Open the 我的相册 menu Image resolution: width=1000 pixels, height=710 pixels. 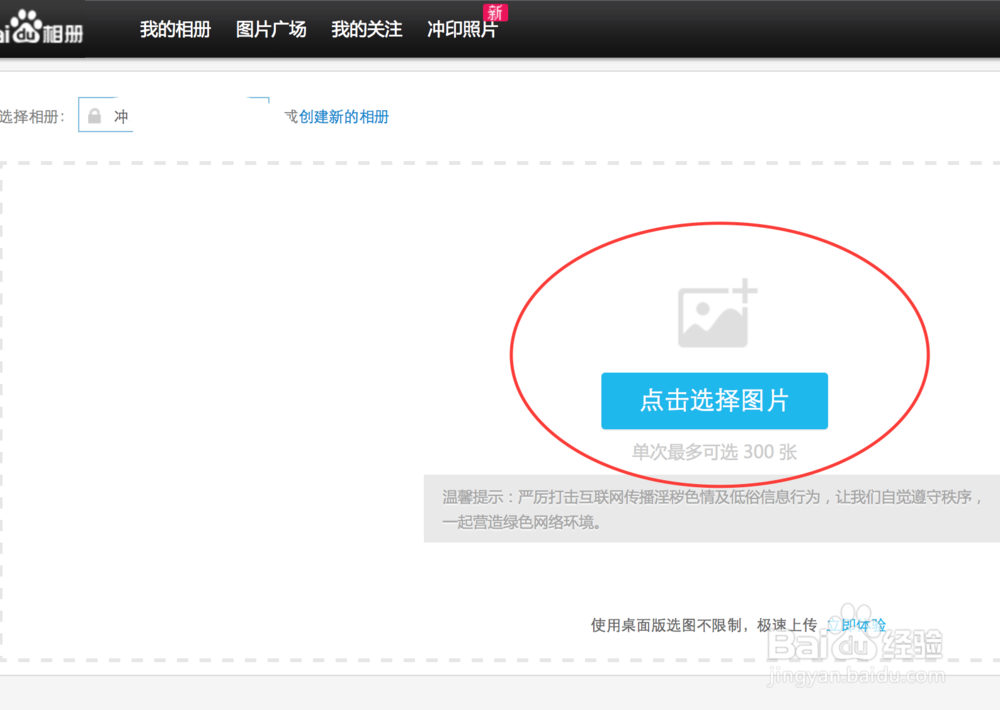click(175, 30)
